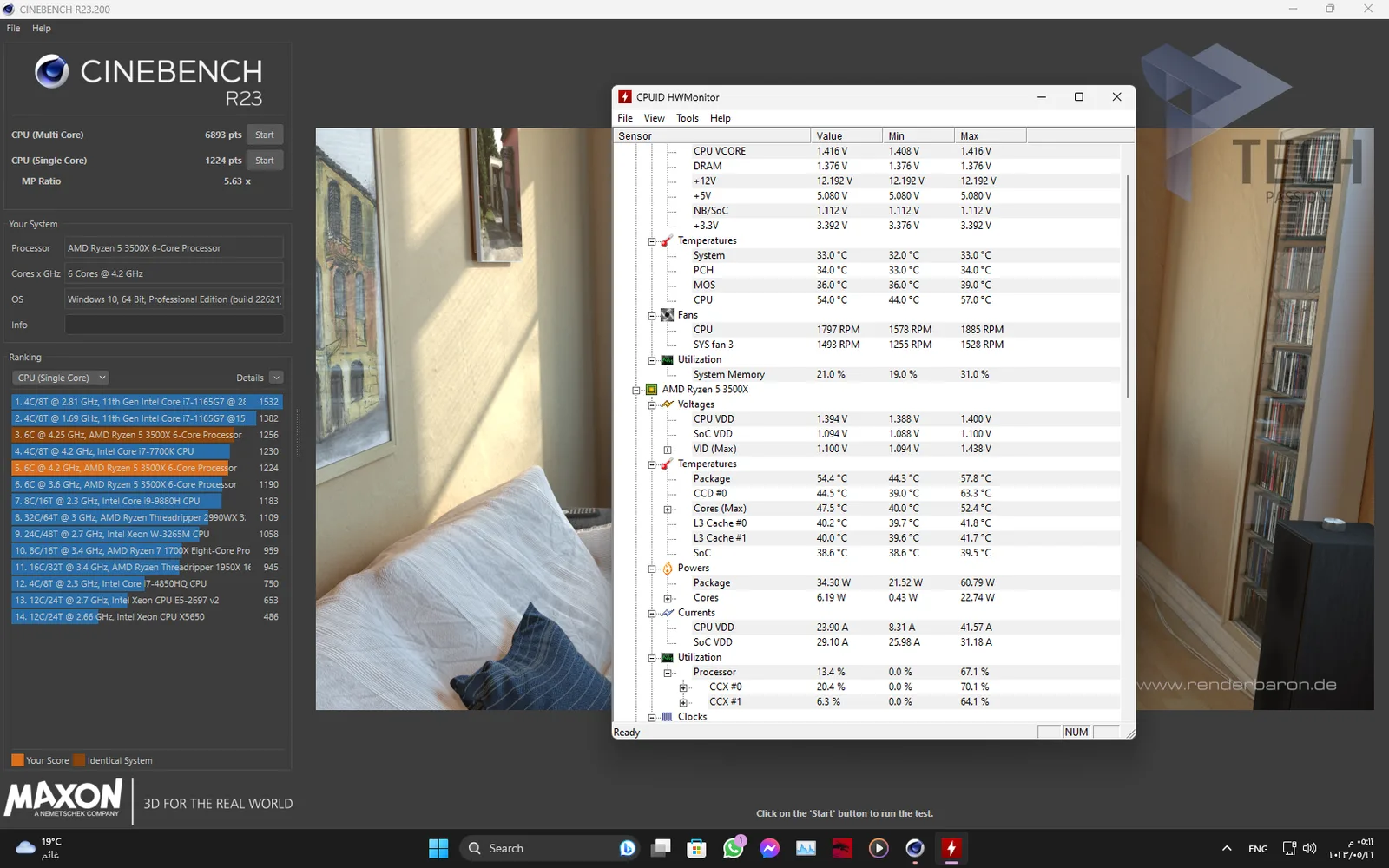Expand the CCX #0 utilization row

click(683, 687)
